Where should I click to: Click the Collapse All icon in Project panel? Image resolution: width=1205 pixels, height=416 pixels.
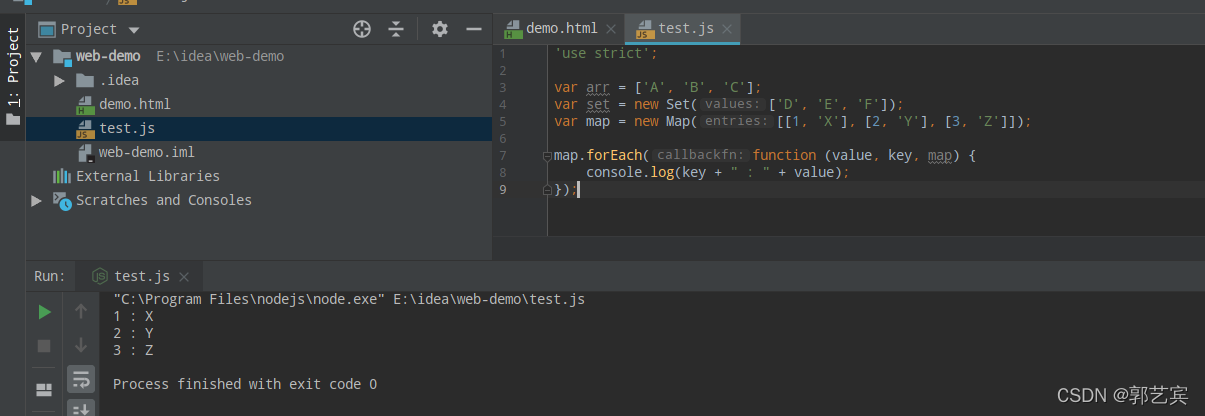[396, 30]
